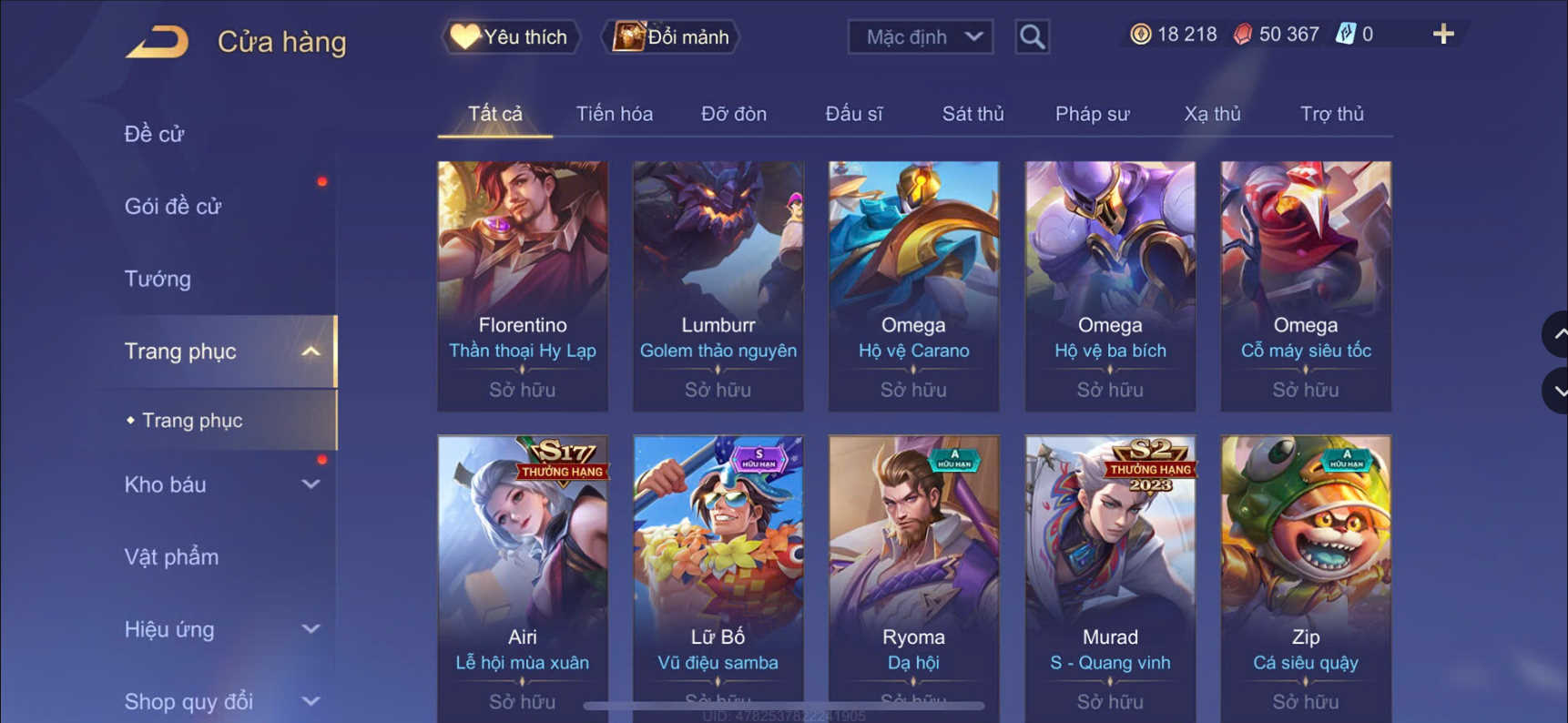Switch to the Sát thủ tab
The width and height of the screenshot is (1568, 723).
972,114
